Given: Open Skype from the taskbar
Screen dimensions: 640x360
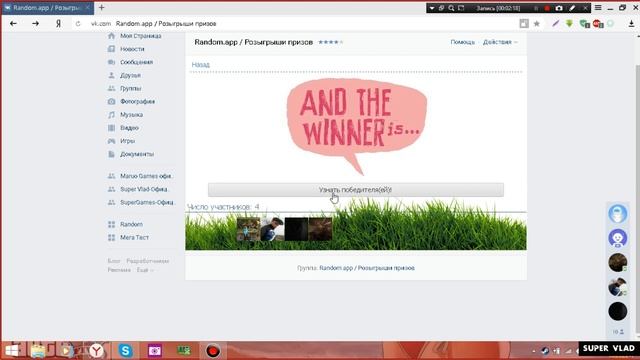Looking at the screenshot, I should click(x=125, y=351).
